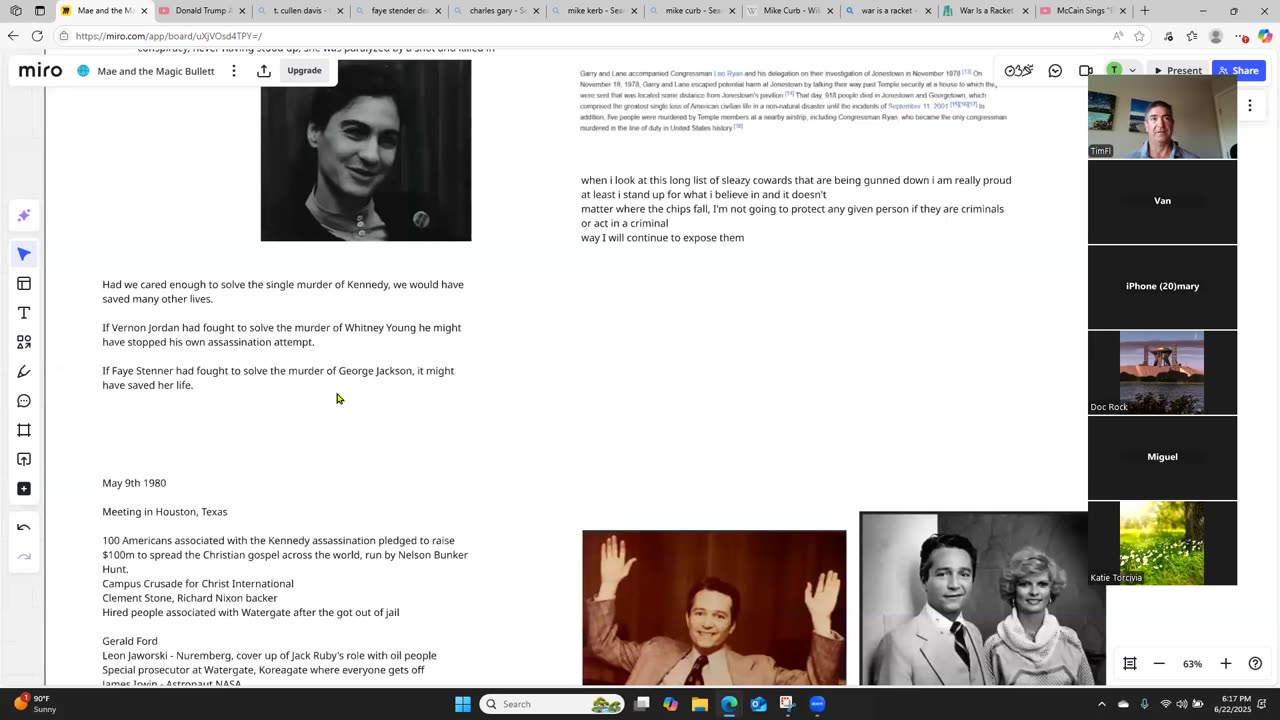Open more tools and apps plus button

[x=24, y=489]
